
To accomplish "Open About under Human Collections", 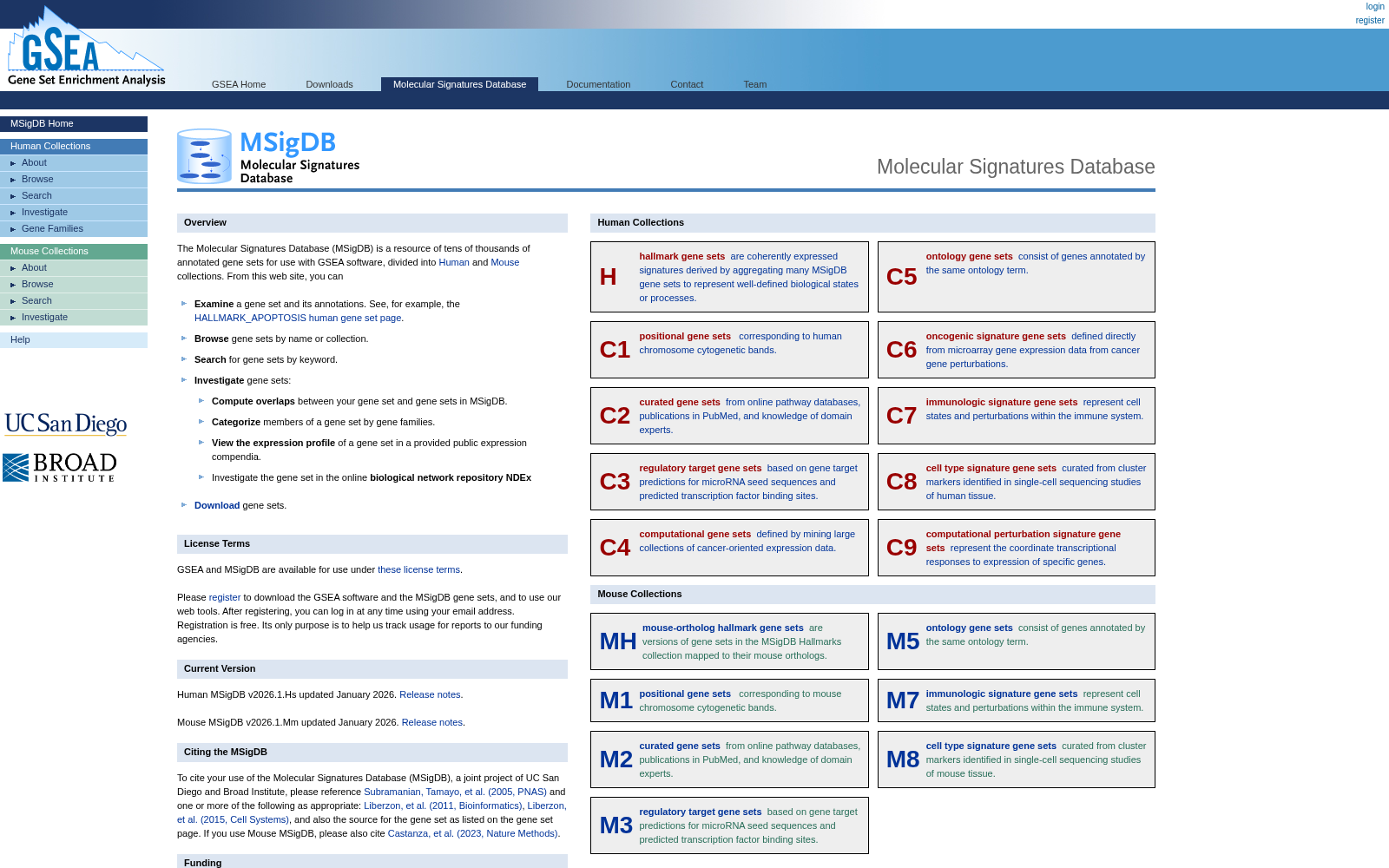I will click(74, 163).
